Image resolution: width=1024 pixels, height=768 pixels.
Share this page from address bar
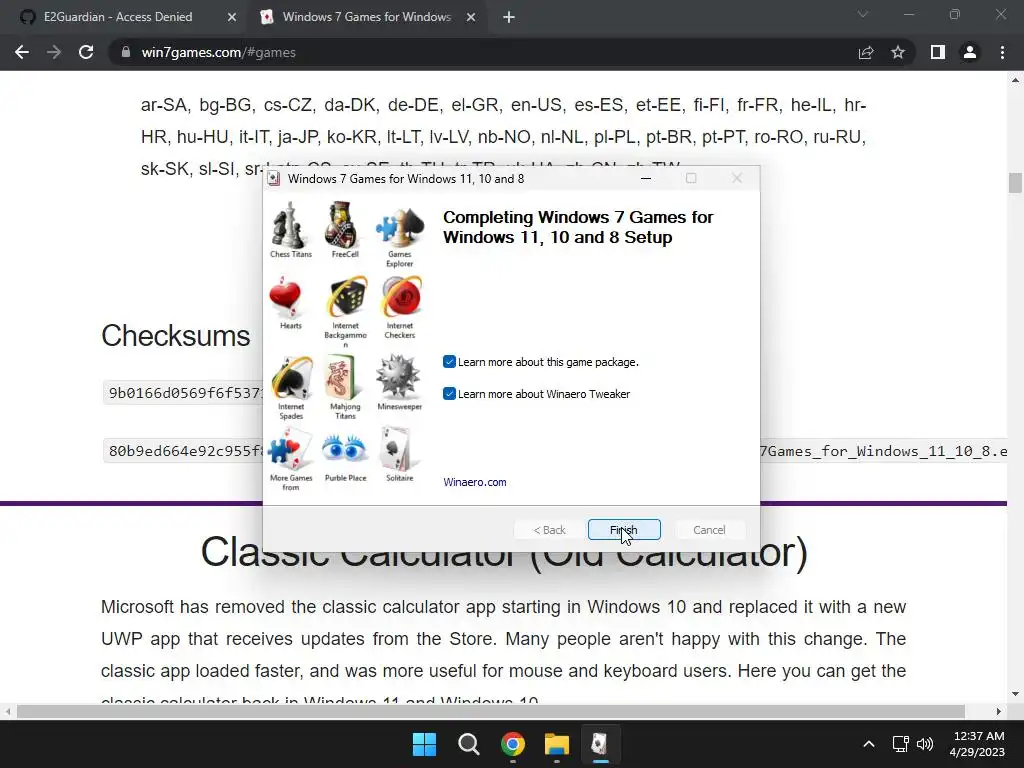coord(866,52)
